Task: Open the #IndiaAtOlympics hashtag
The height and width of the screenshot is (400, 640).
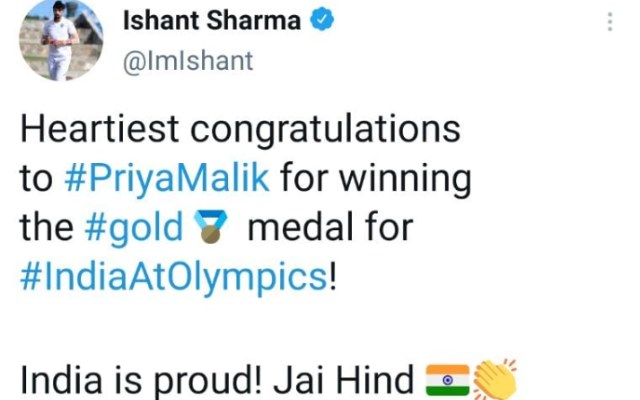Action: coord(174,278)
